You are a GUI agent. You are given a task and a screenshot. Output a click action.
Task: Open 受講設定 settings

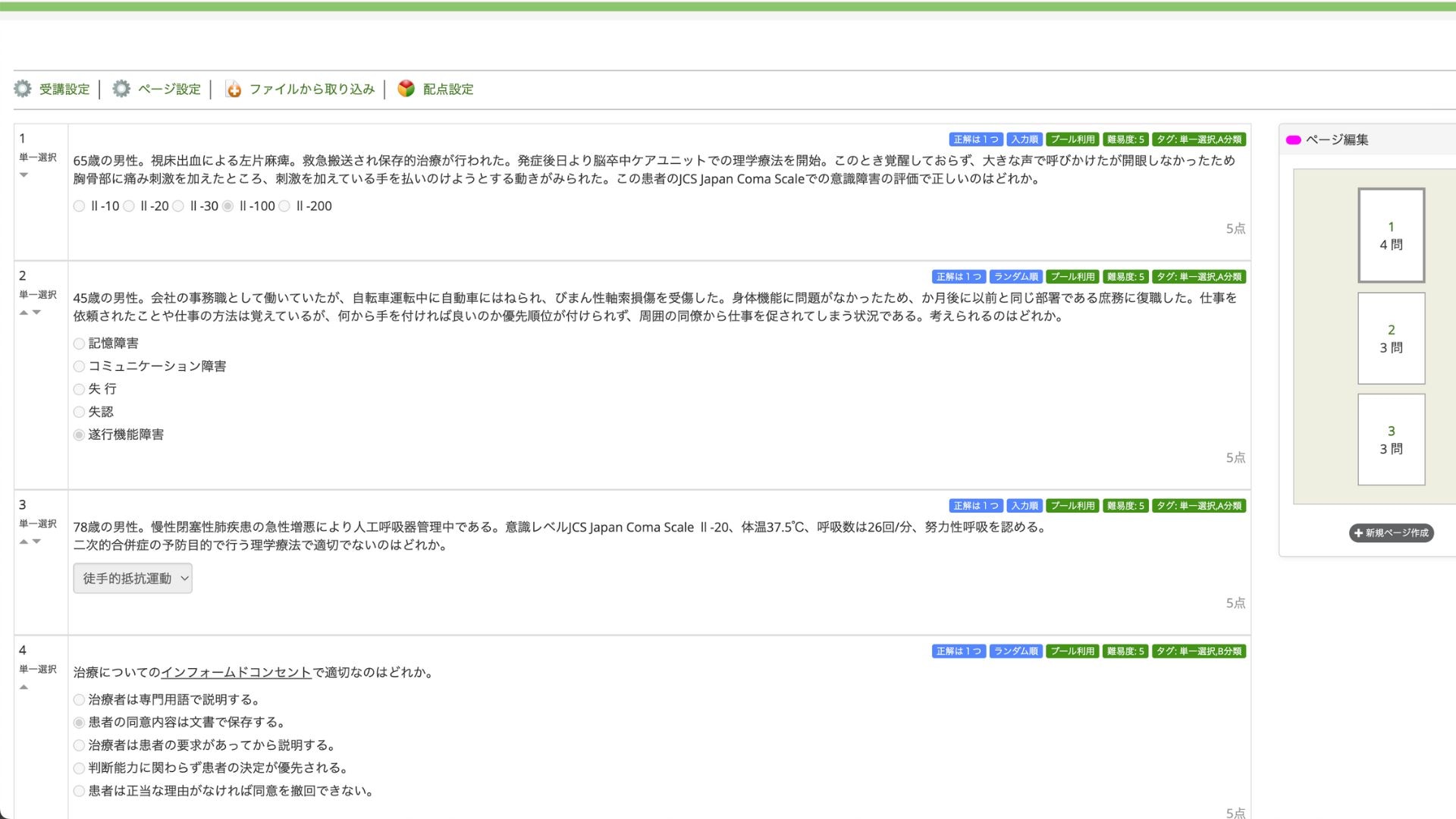pos(64,89)
